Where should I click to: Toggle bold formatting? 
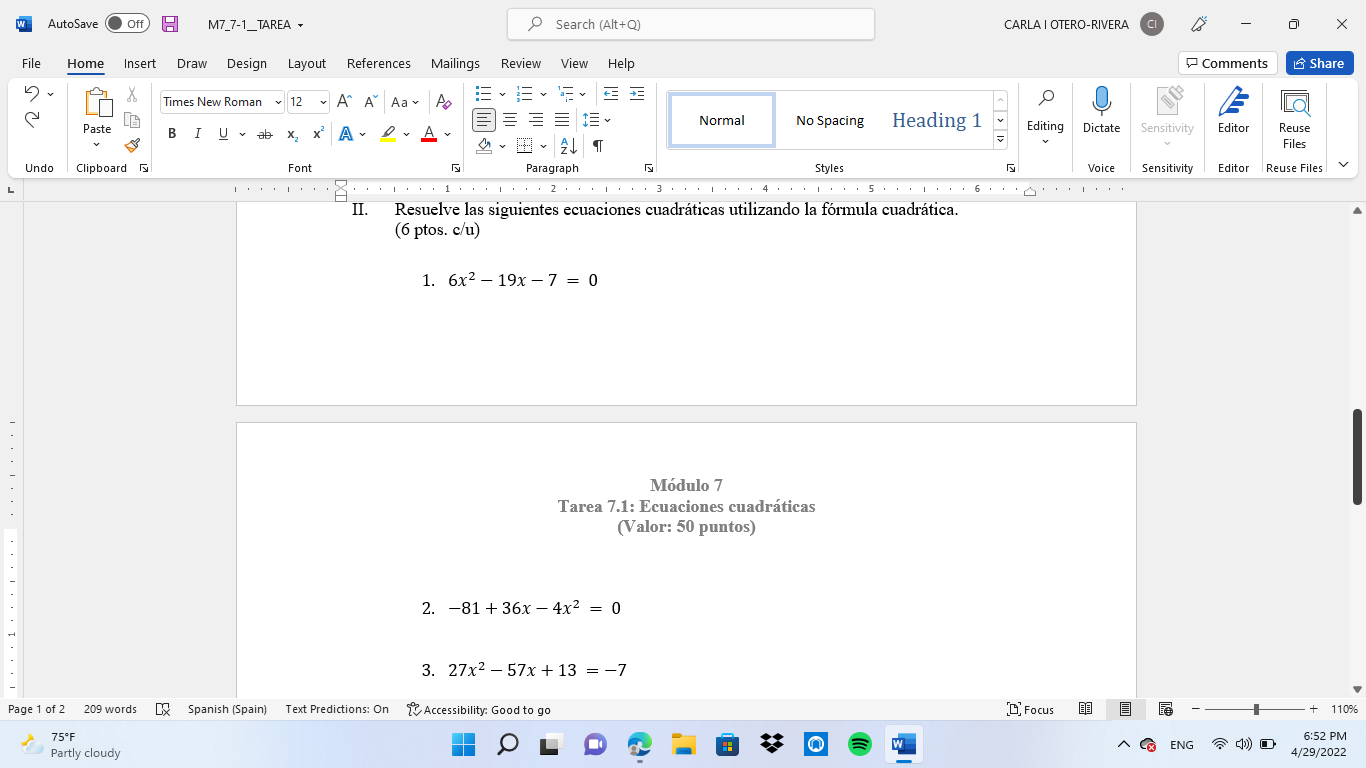click(172, 132)
